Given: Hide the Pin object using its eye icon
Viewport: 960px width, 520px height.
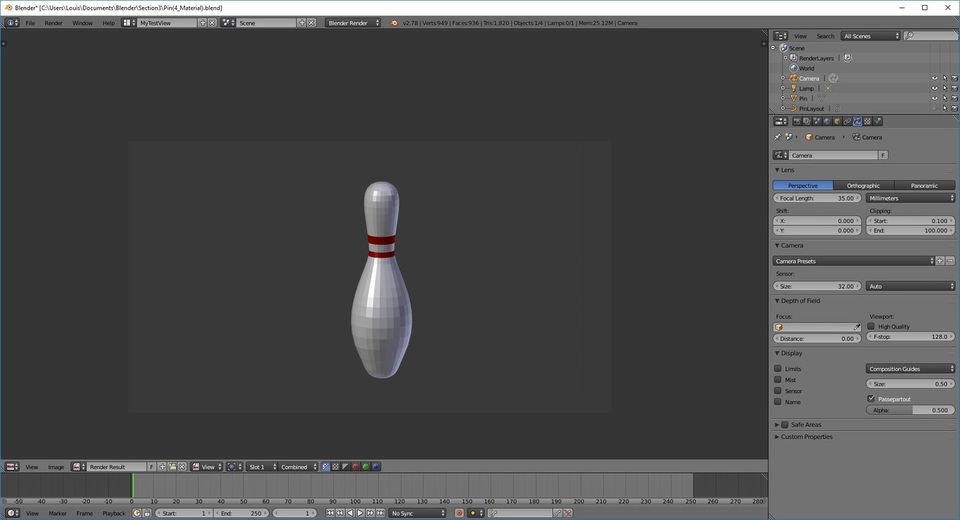Looking at the screenshot, I should (x=935, y=98).
